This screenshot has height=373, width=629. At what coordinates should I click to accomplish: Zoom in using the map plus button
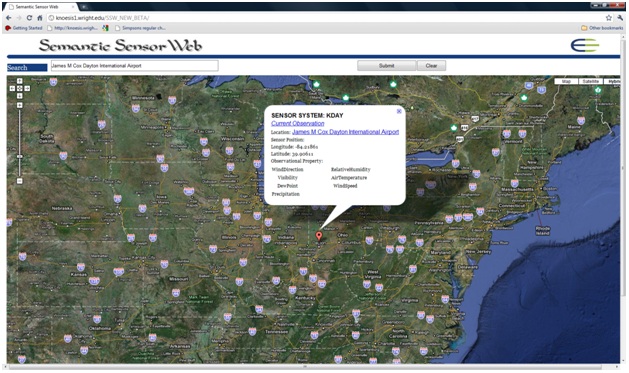pos(20,105)
